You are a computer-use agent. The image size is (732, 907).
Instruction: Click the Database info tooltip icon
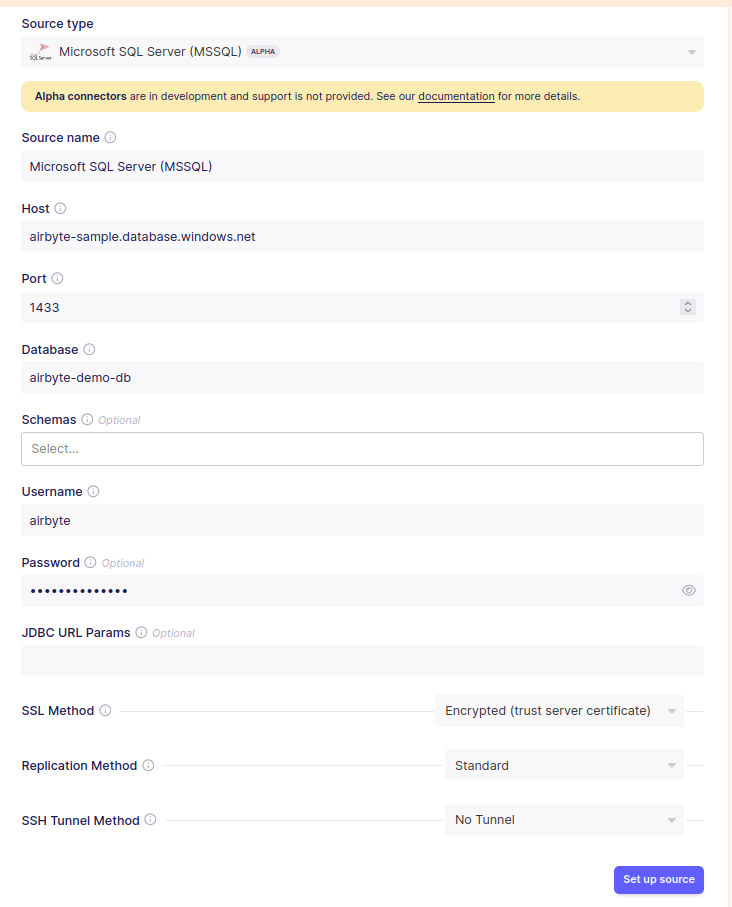tap(89, 349)
